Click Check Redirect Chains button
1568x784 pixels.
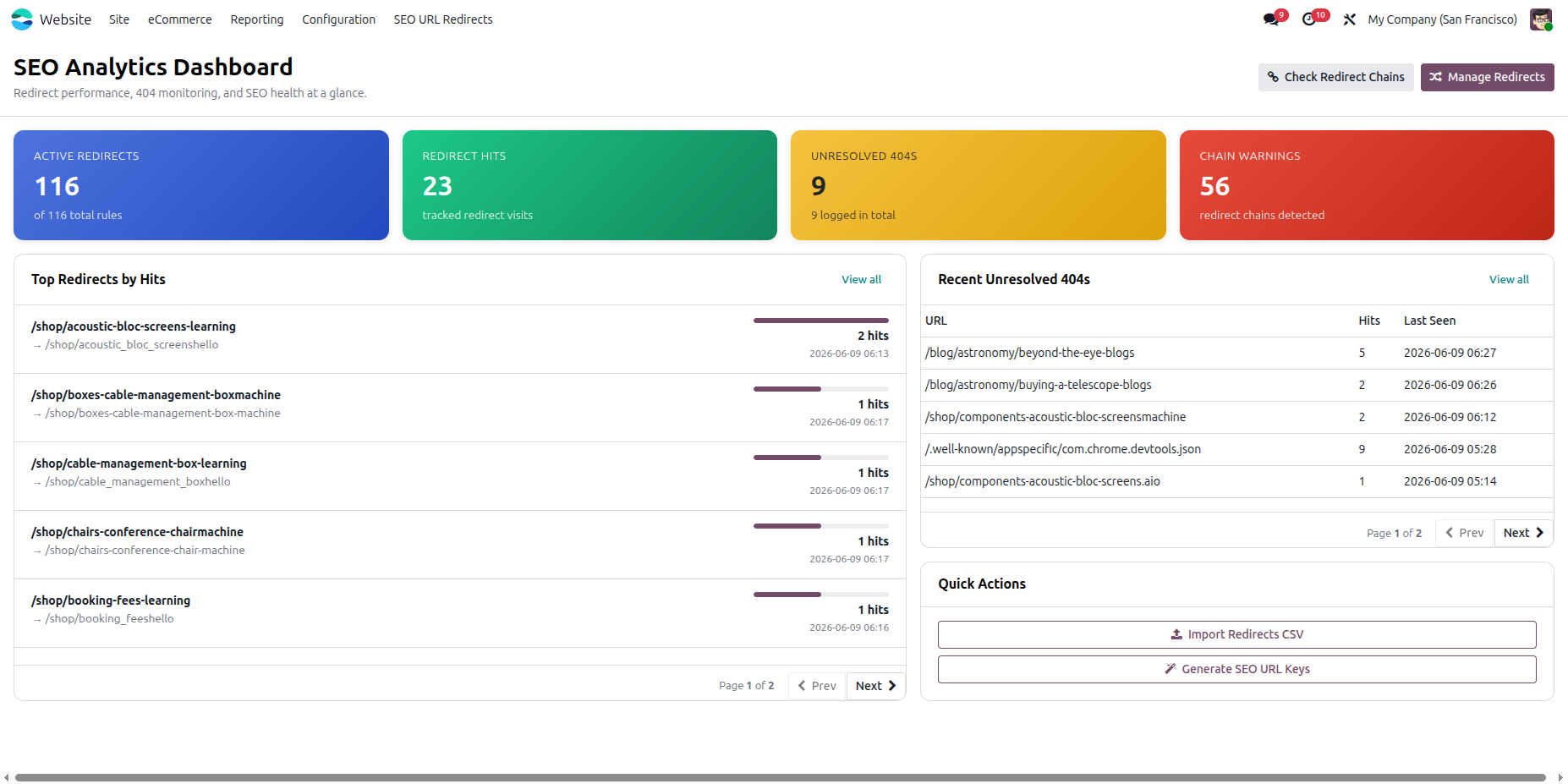pyautogui.click(x=1335, y=77)
